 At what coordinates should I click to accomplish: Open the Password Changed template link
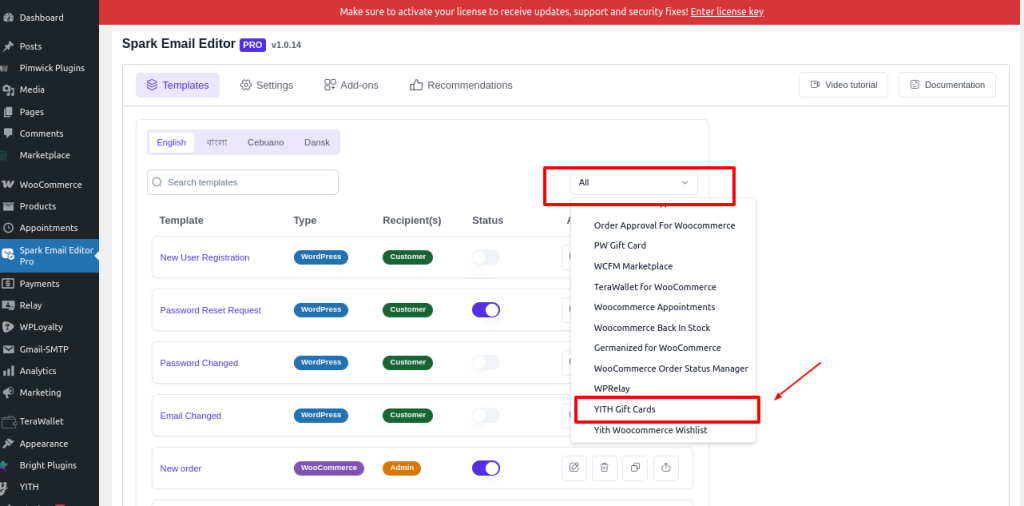[x=199, y=363]
